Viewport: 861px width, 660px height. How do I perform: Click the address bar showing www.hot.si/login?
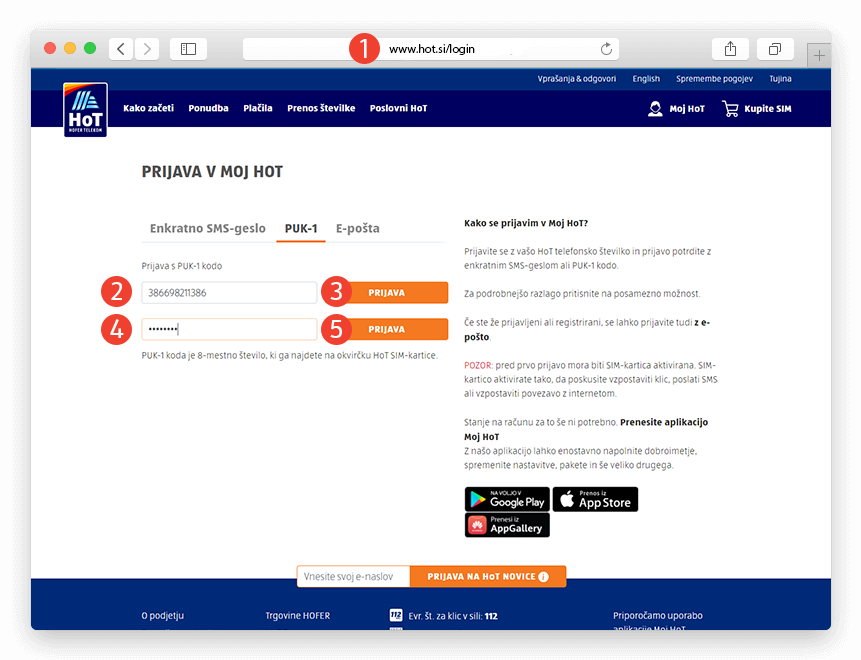tap(431, 49)
